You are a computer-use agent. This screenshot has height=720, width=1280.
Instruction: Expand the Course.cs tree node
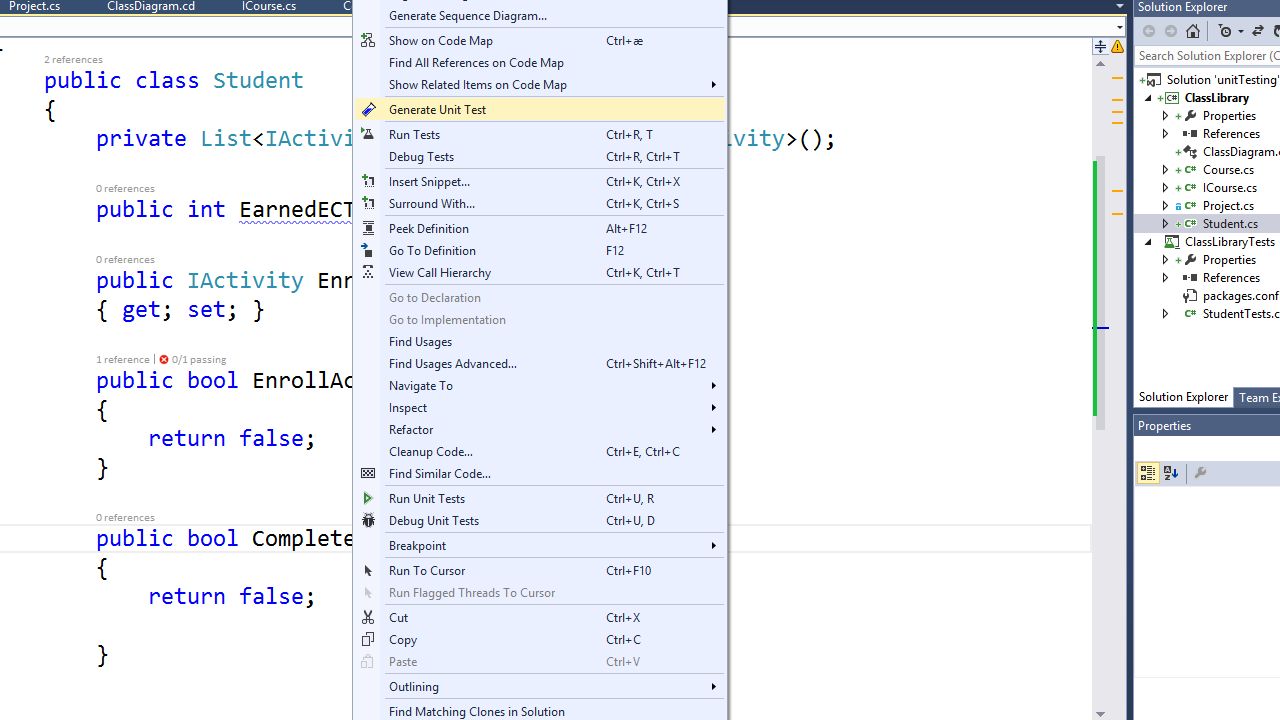1165,170
